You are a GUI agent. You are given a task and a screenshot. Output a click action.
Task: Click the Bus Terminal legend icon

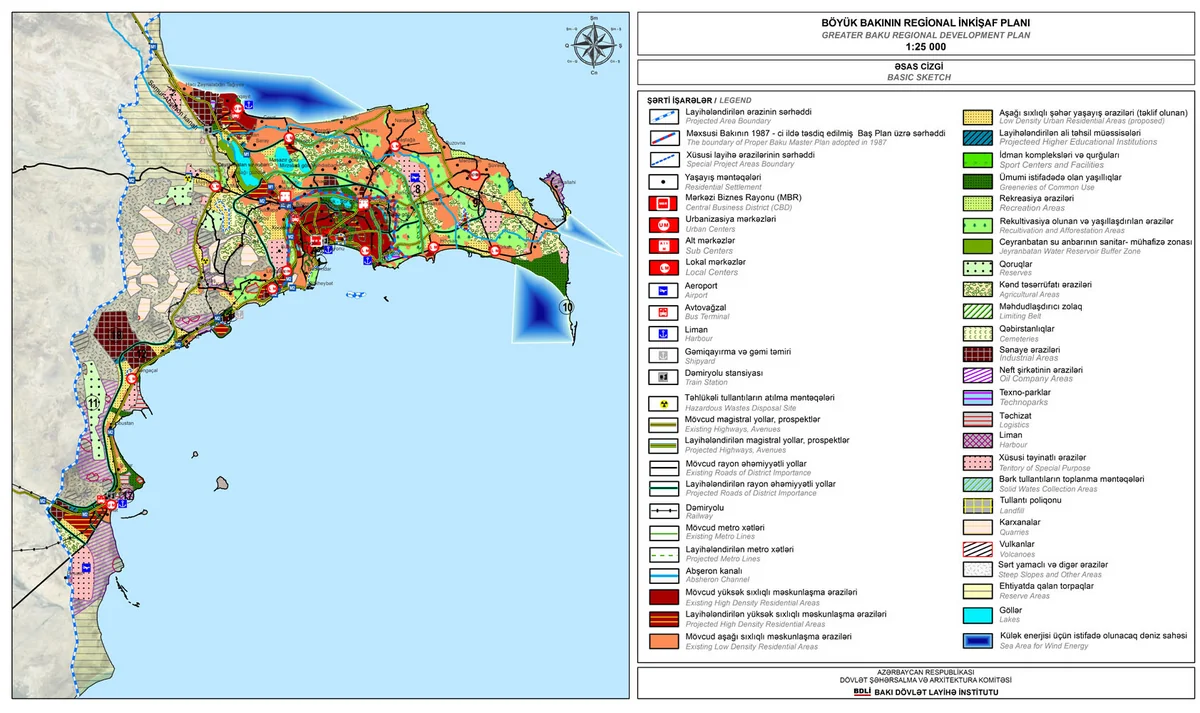point(663,312)
